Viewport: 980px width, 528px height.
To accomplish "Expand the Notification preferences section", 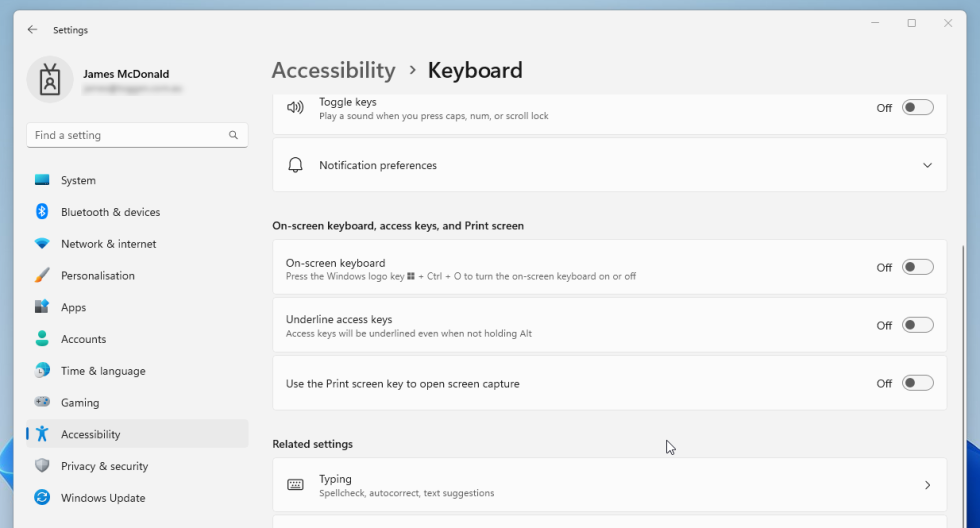I will pos(927,165).
